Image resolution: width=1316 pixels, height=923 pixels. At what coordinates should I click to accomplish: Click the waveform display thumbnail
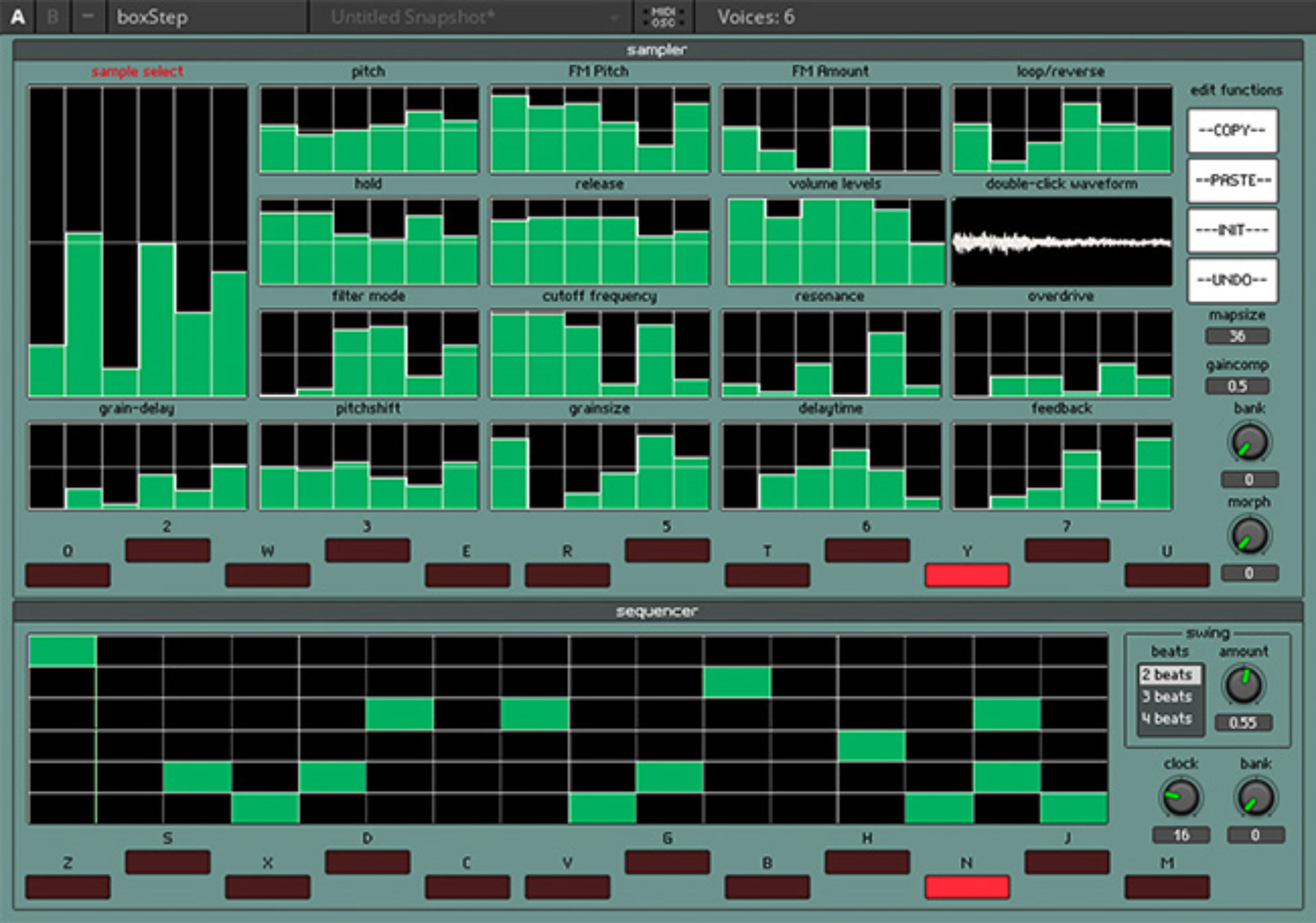click(1062, 241)
